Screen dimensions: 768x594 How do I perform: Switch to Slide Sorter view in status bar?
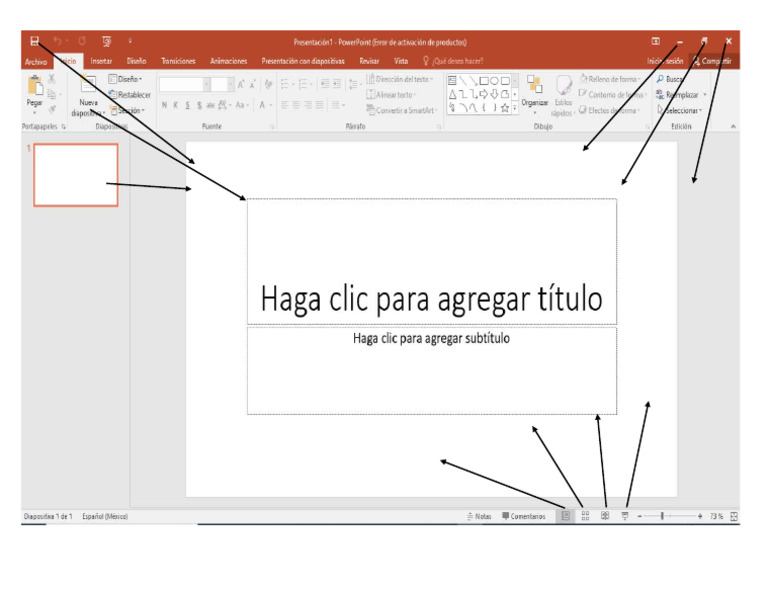[585, 516]
